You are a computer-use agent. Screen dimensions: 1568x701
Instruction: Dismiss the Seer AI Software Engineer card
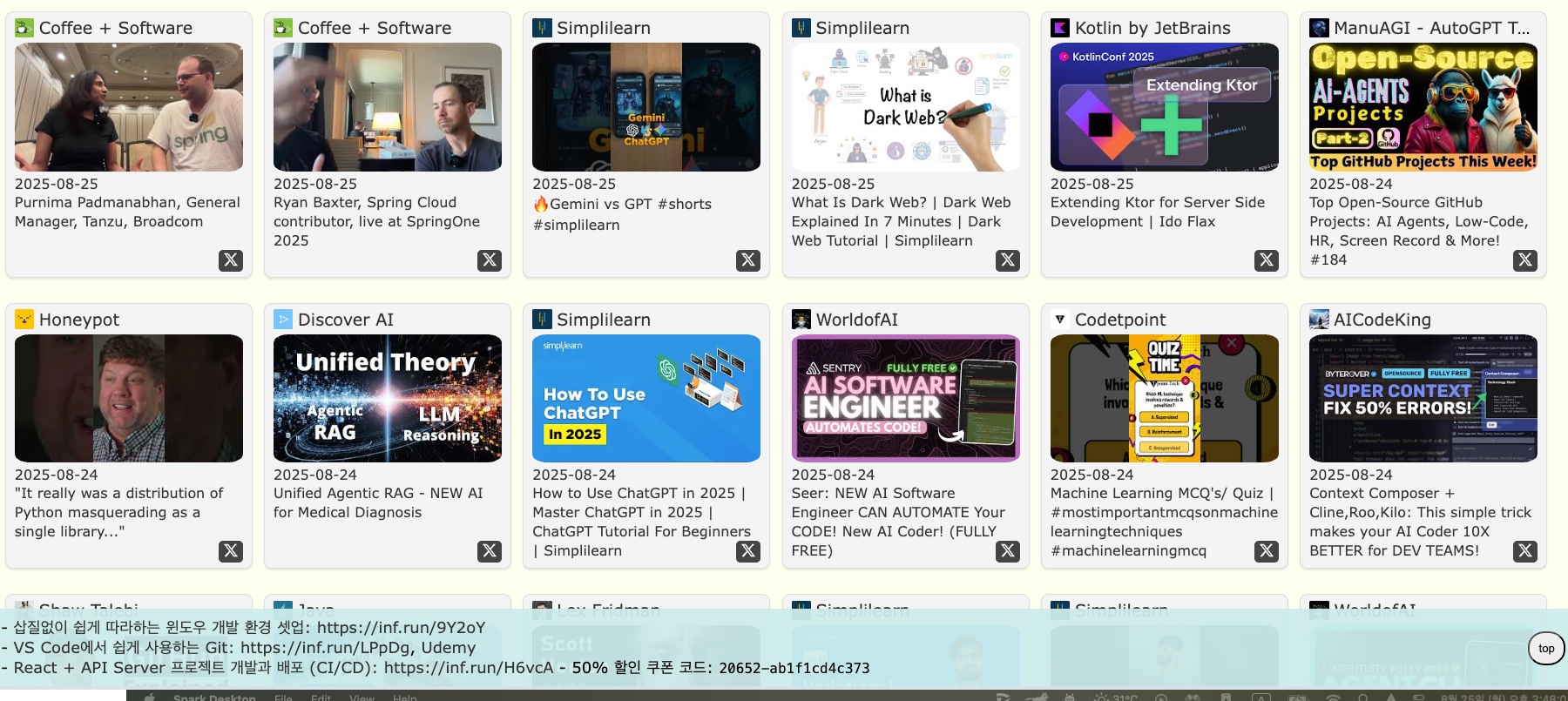click(1008, 550)
